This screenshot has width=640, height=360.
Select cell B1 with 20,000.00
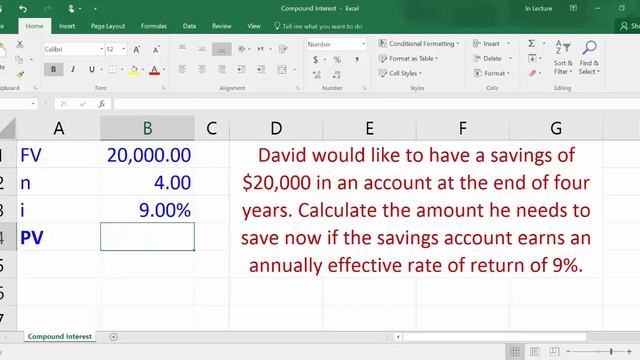(147, 155)
